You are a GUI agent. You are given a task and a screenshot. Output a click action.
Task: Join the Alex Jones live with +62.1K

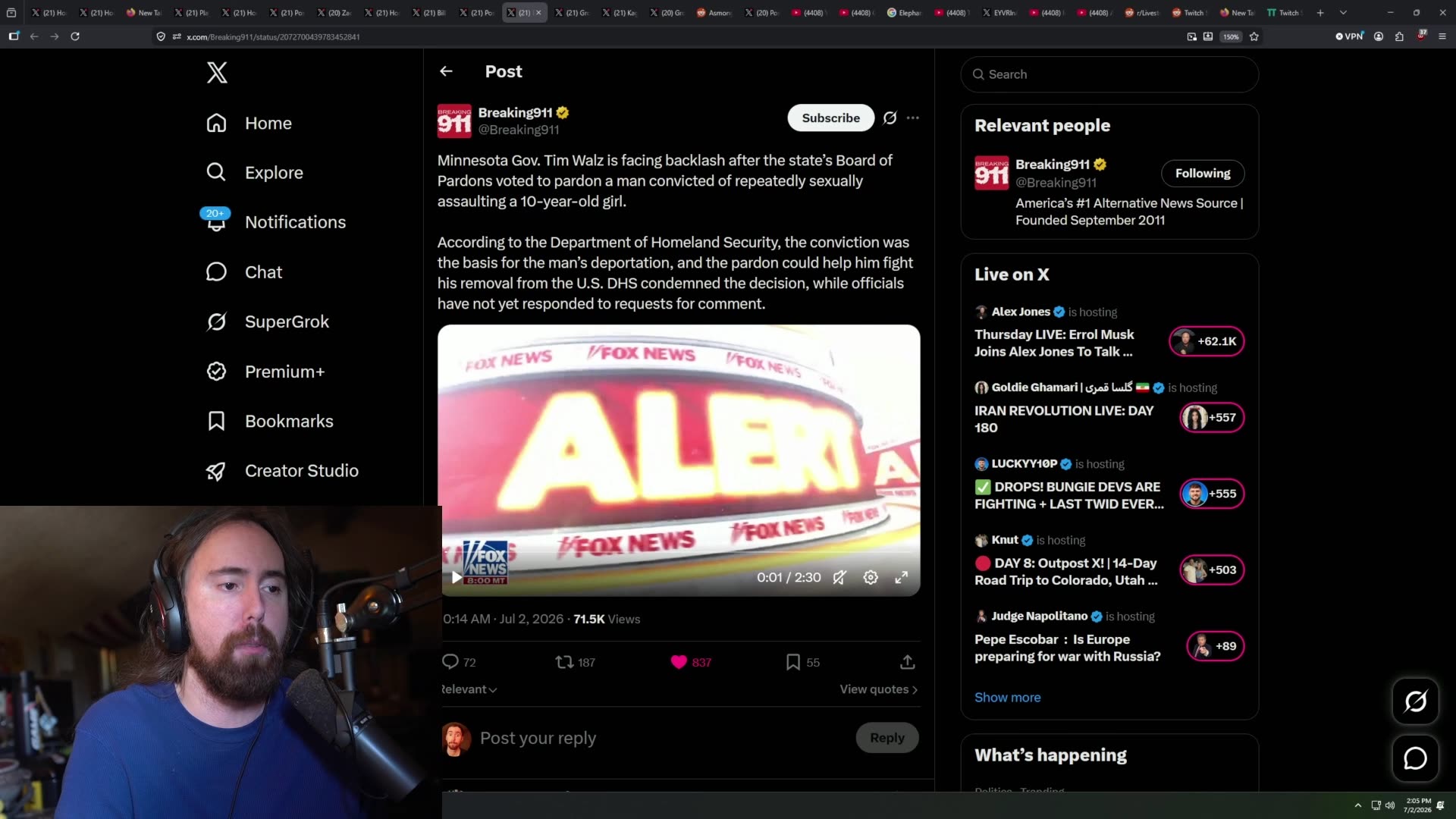1207,341
